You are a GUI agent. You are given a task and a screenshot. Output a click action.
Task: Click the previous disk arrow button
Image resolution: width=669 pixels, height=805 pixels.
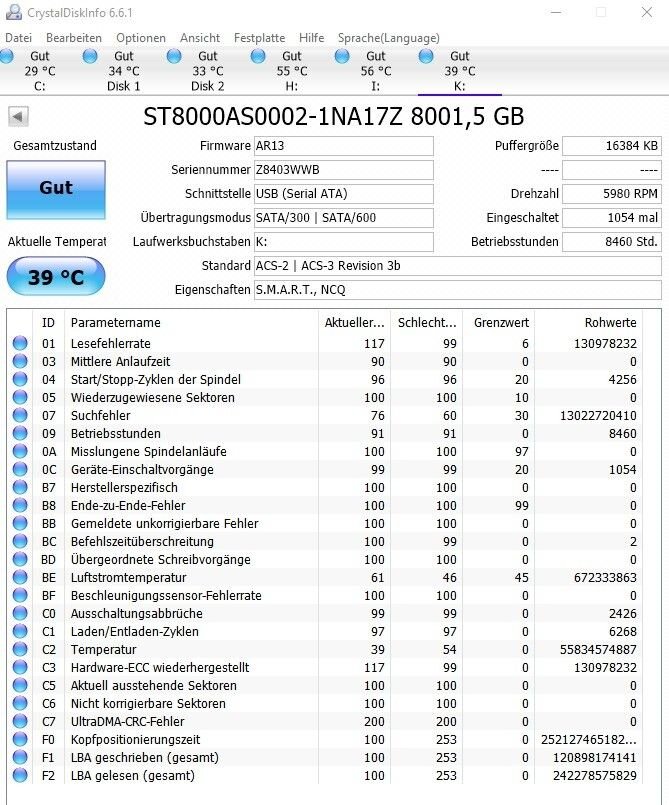(x=18, y=117)
